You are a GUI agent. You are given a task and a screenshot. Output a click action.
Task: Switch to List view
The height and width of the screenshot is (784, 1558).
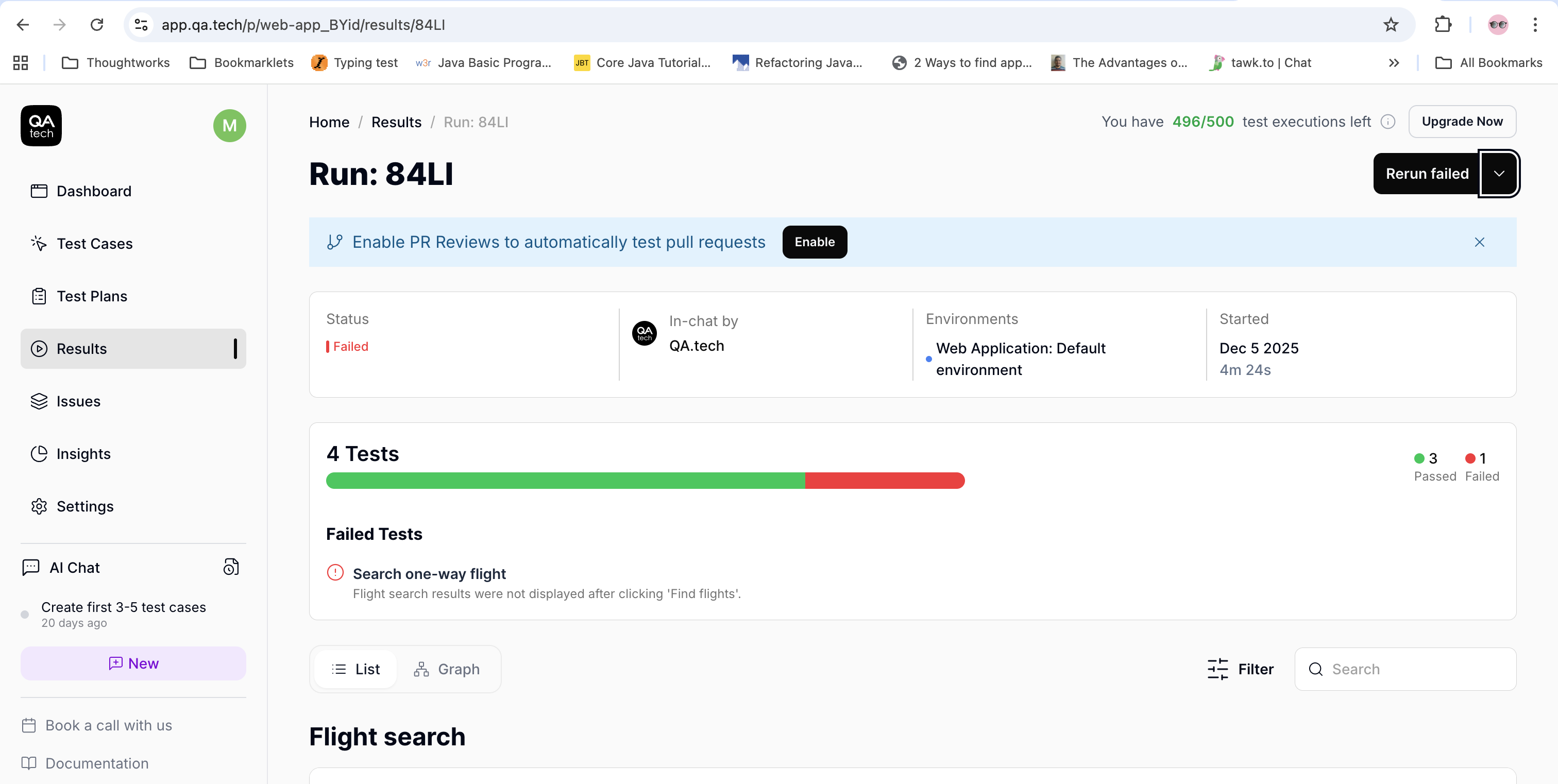pyautogui.click(x=355, y=669)
